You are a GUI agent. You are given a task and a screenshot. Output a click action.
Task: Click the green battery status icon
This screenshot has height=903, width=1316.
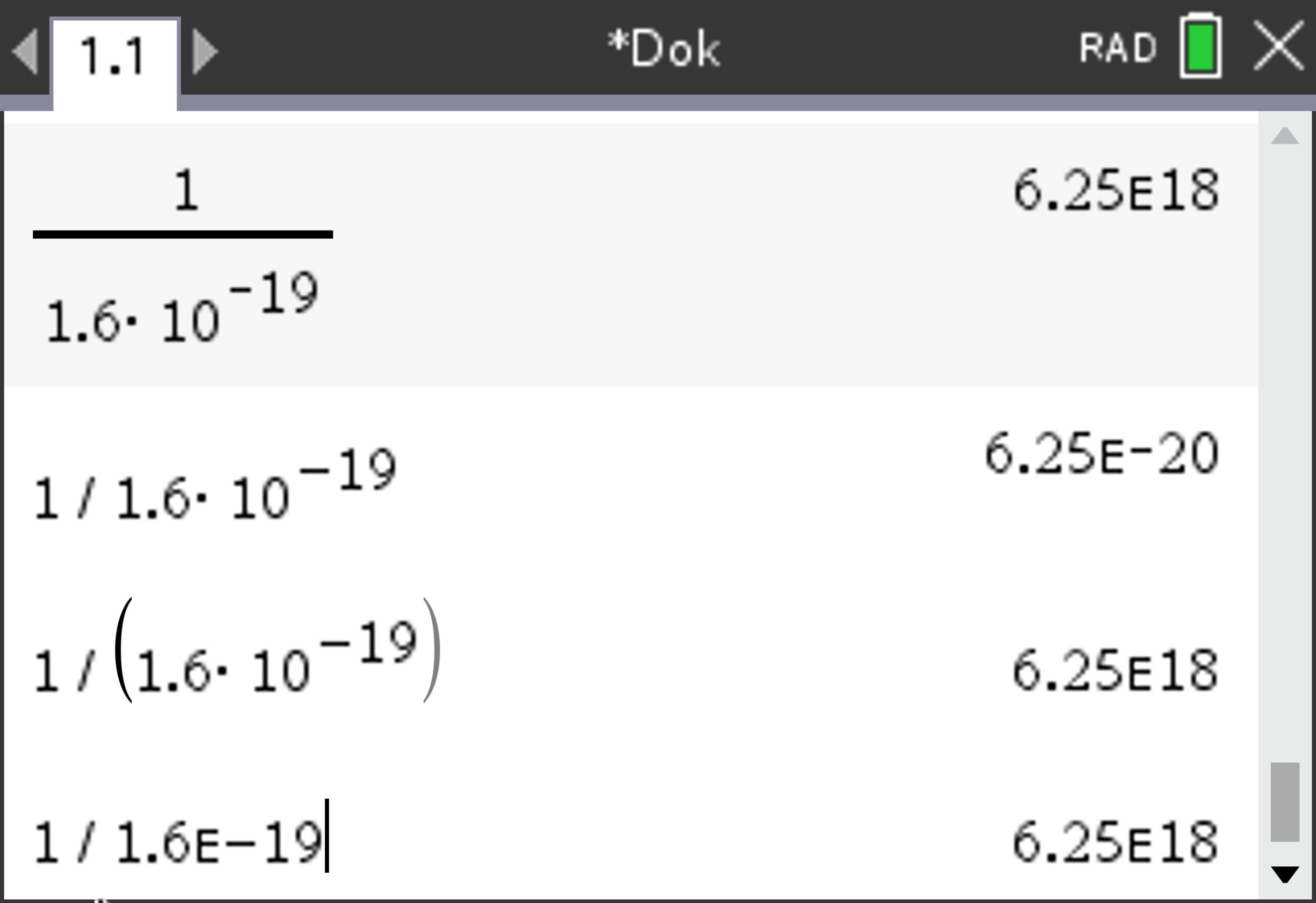pos(1200,45)
